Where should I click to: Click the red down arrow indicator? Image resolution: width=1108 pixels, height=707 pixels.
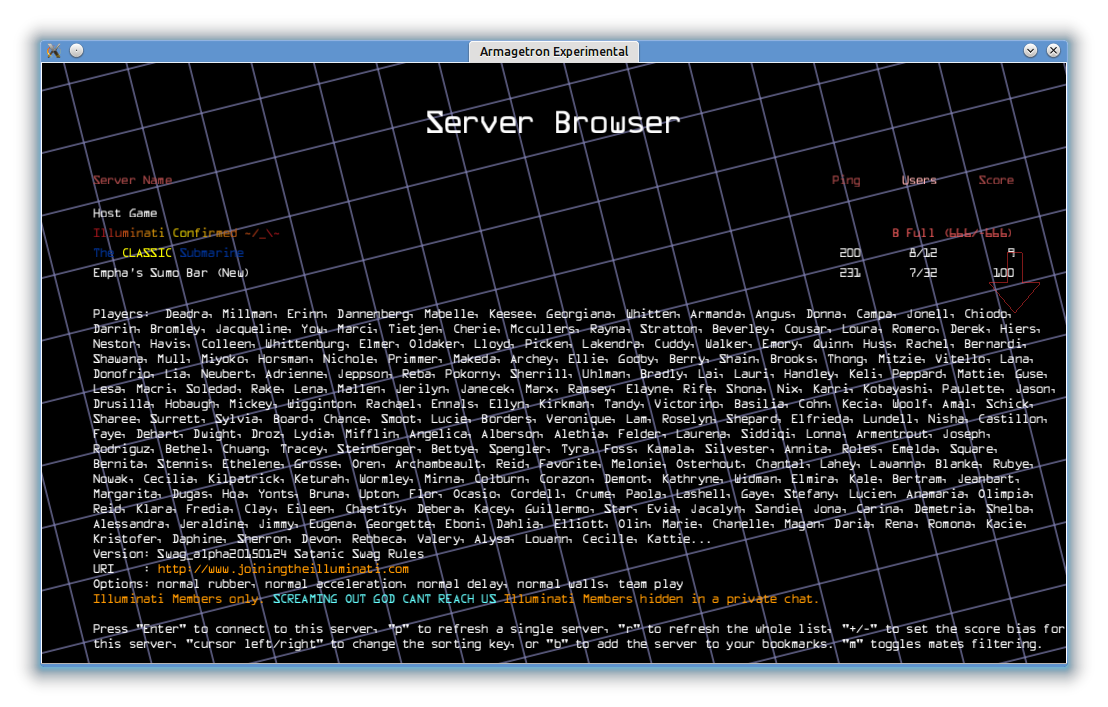(1014, 288)
